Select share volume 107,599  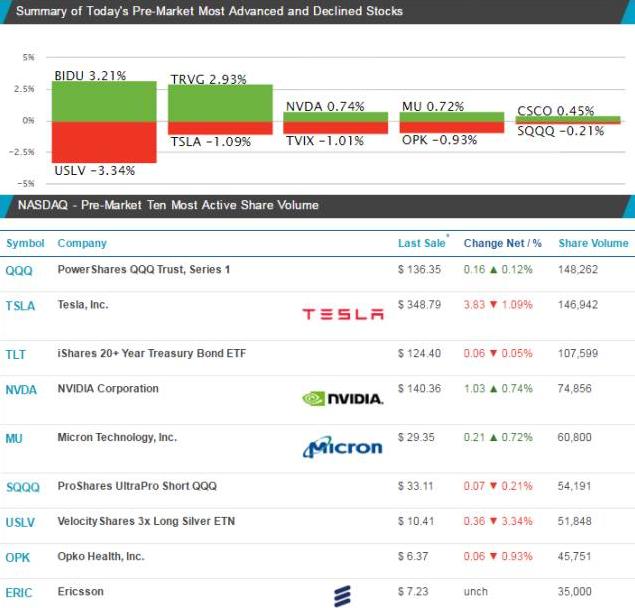click(x=578, y=353)
